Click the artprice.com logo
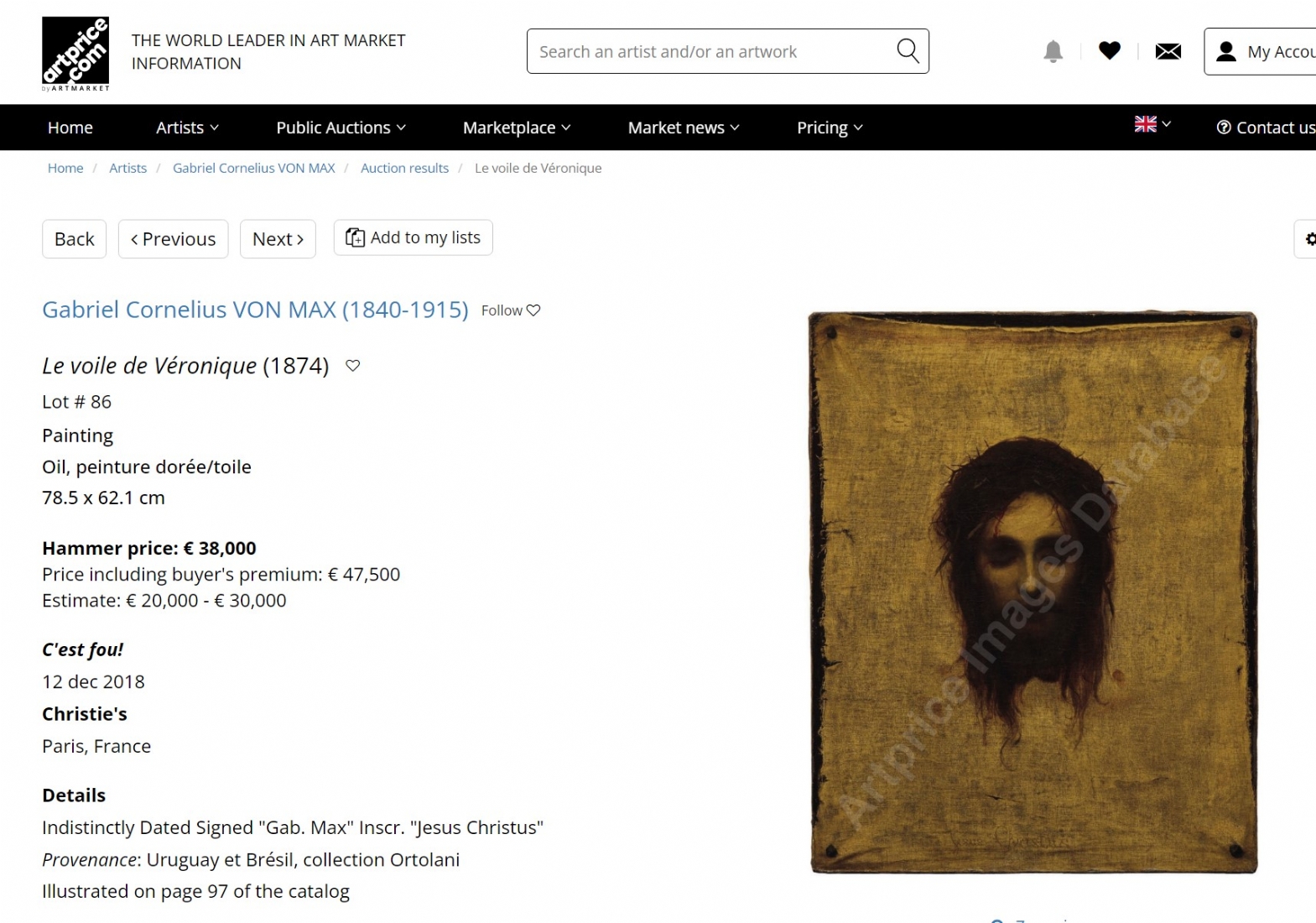Image resolution: width=1316 pixels, height=923 pixels. (x=75, y=54)
